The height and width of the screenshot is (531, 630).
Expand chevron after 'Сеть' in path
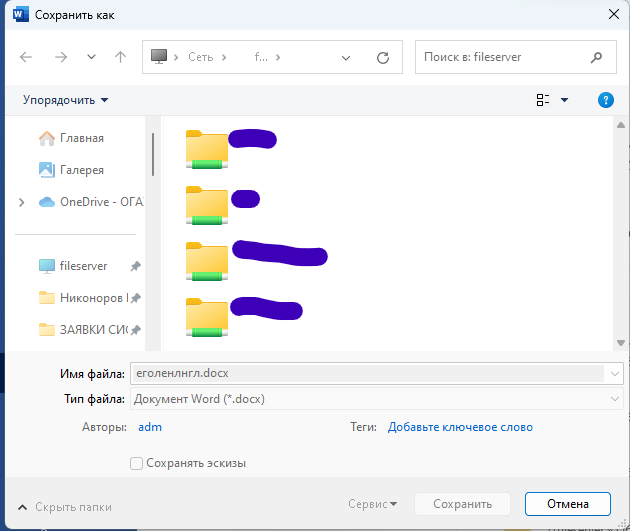point(224,57)
